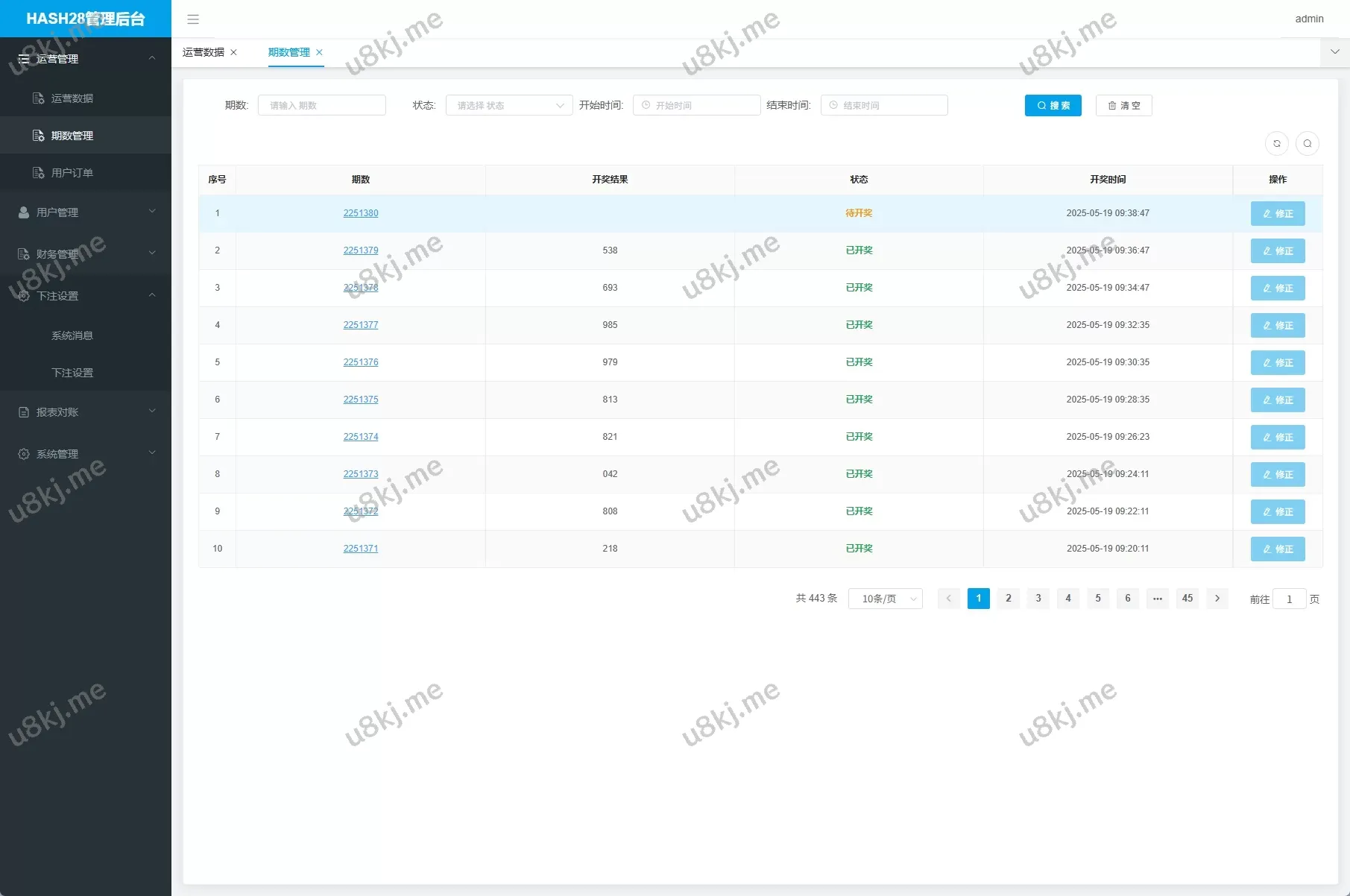Expand the 财务管理 sidebar menu

86,254
